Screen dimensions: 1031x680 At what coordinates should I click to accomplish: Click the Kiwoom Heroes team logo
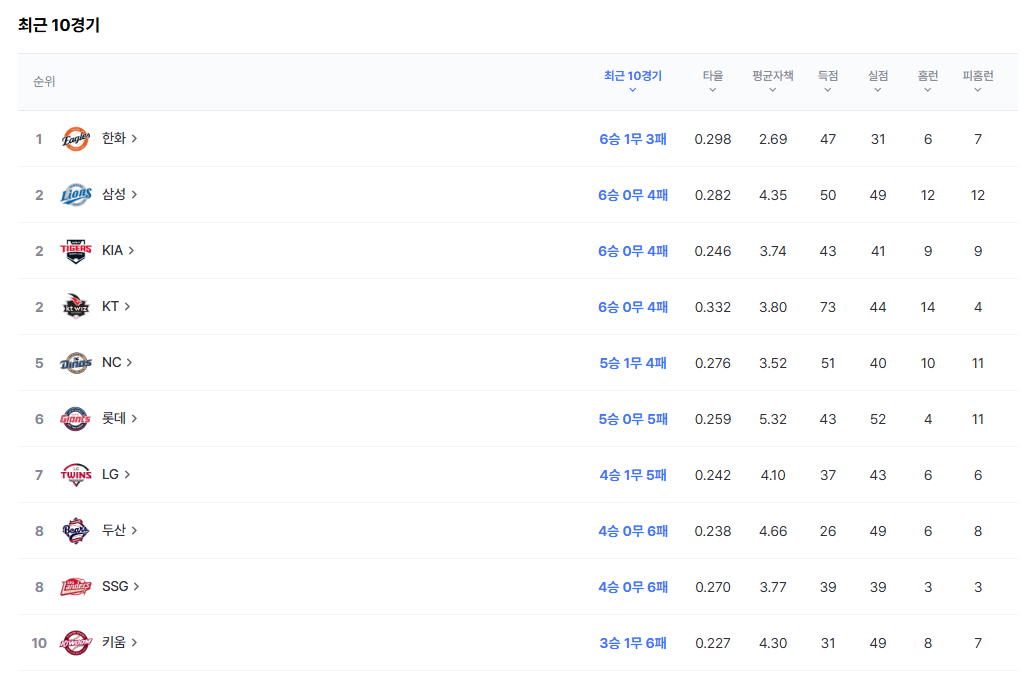click(x=76, y=642)
